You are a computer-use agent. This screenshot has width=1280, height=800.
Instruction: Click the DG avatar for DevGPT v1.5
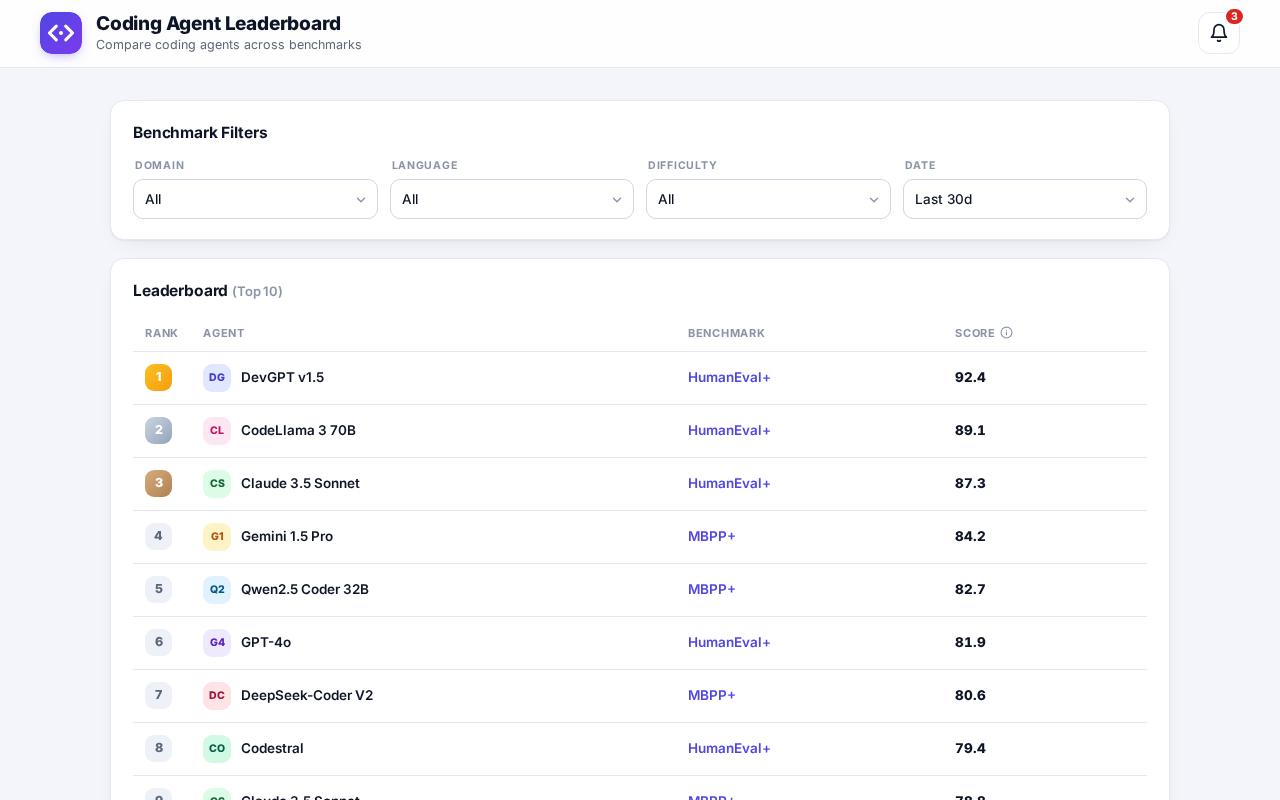pos(217,378)
